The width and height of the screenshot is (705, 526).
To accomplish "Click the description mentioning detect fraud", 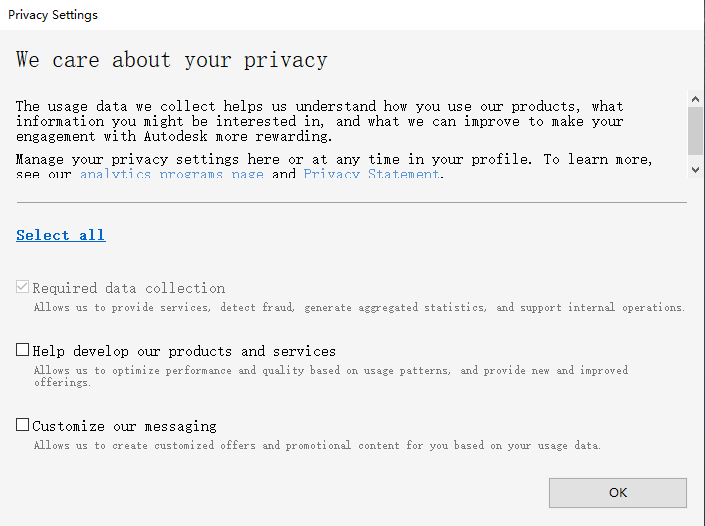I will click(x=359, y=308).
